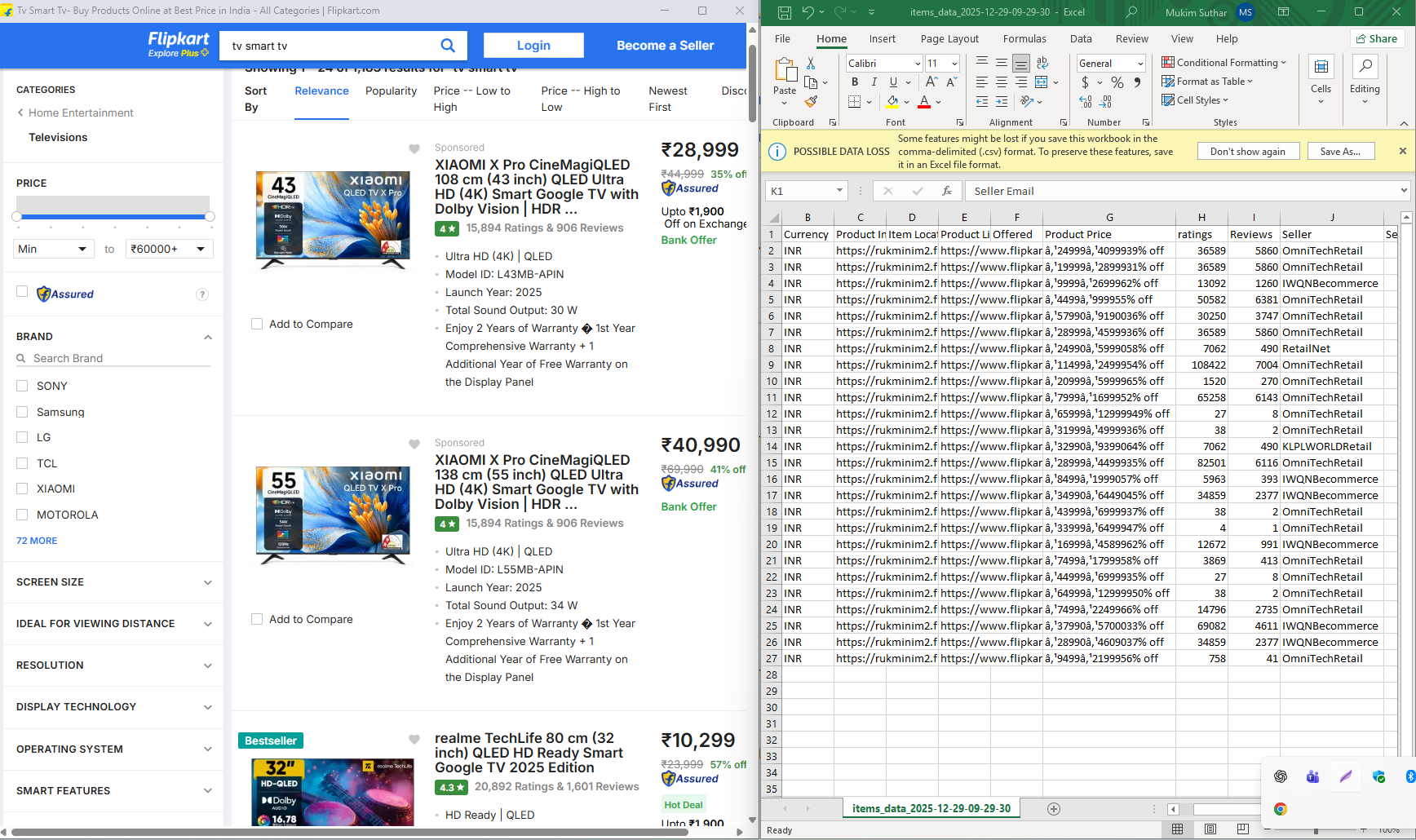Viewport: 1416px width, 840px height.
Task: Click the Cut scissors icon
Action: 811,63
